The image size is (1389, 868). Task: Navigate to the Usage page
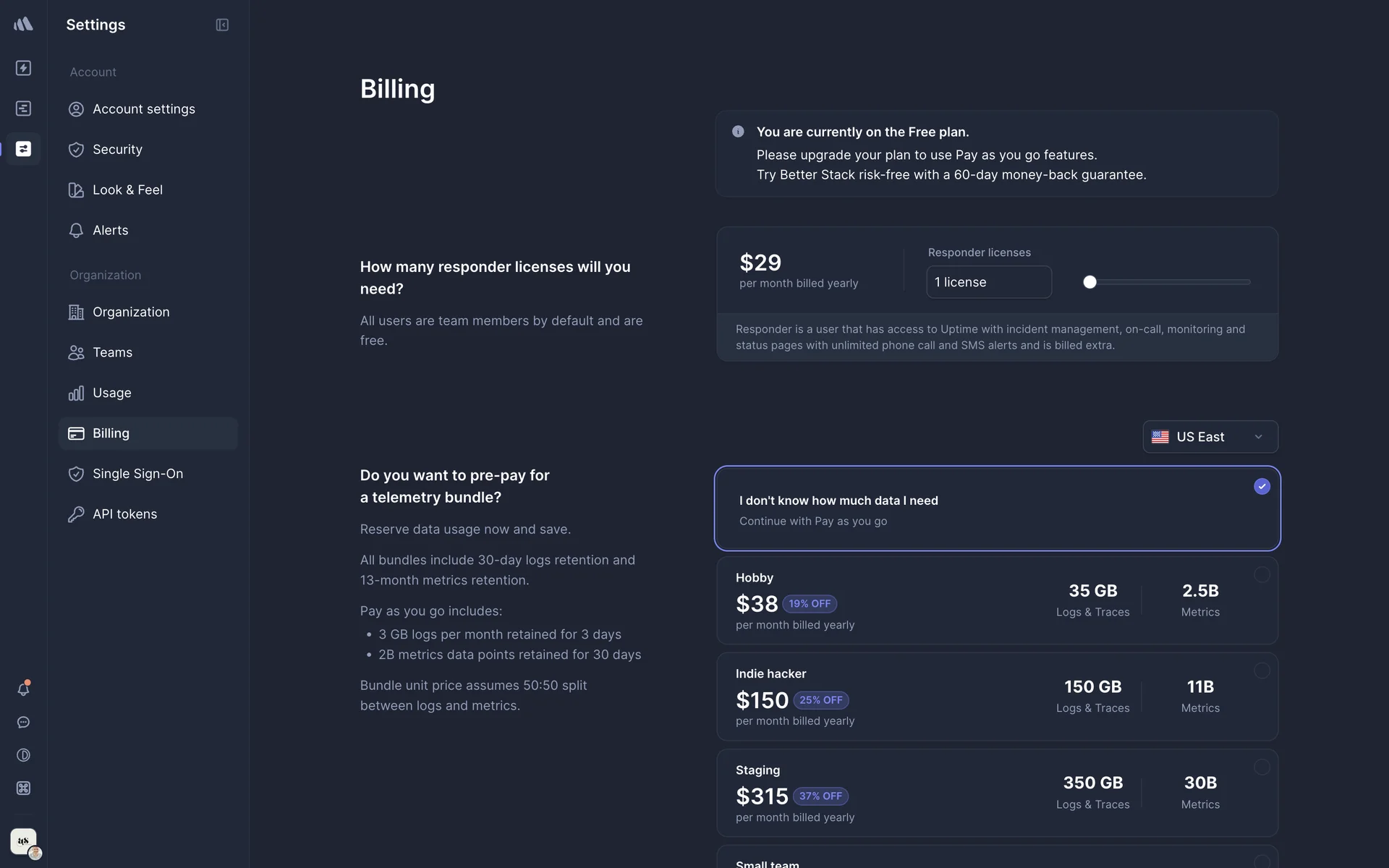(x=111, y=393)
